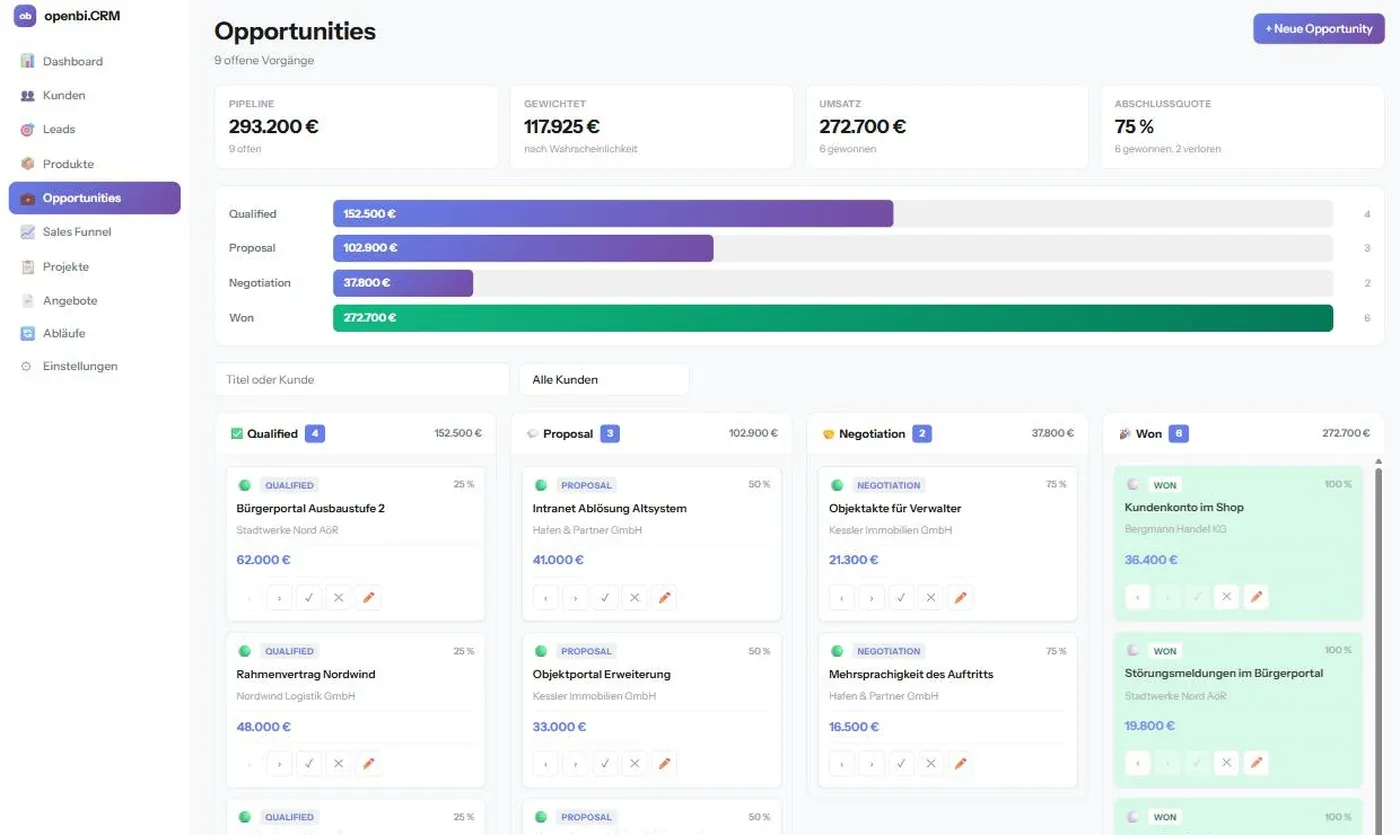Click the customer name Bergmann Handel KG
Viewport: 1400px width, 835px height.
[1175, 528]
